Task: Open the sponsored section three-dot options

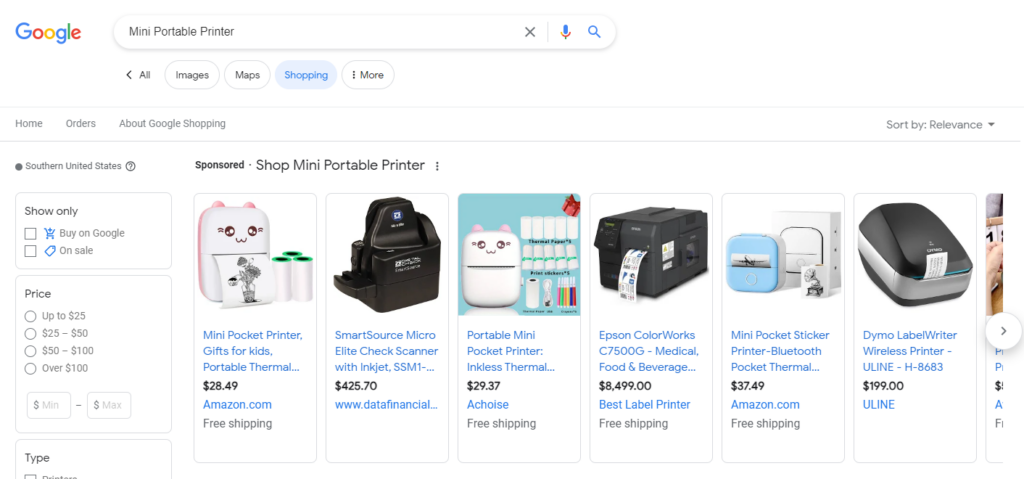Action: click(x=437, y=166)
